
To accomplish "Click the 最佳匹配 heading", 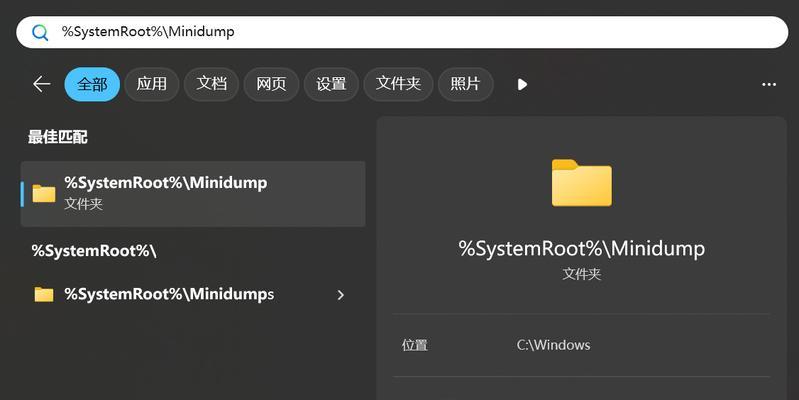I will (58, 137).
